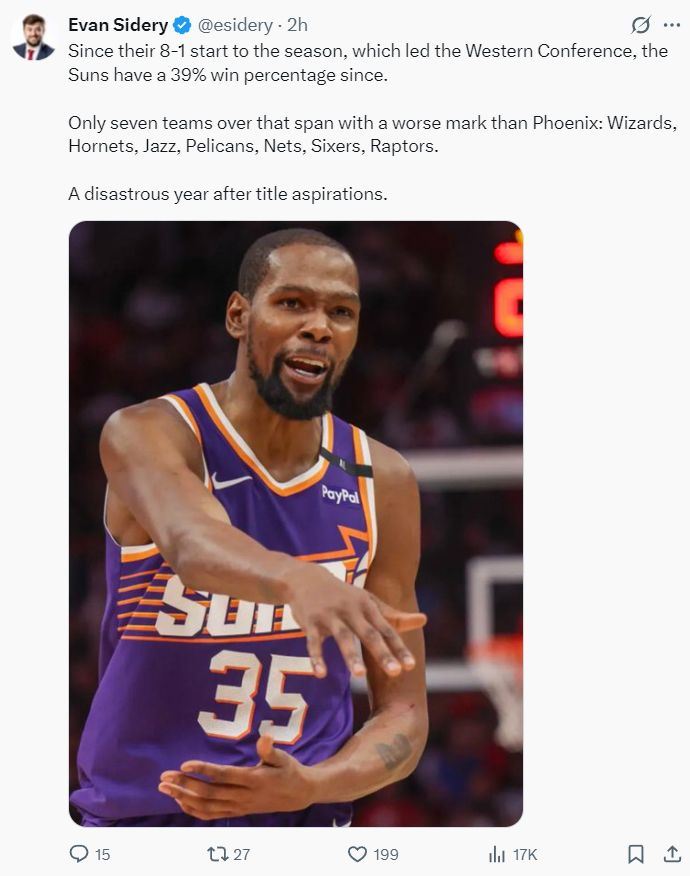This screenshot has height=876, width=690.
Task: Click the 15 replies count
Action: point(103,854)
